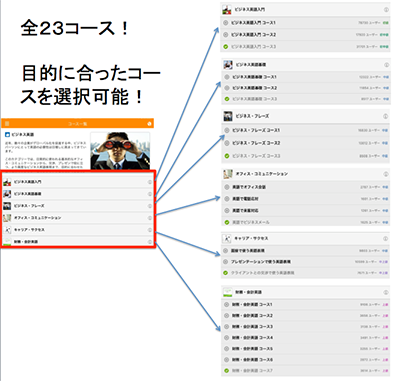
Task: Open 財務・会計英語 コース5 row
Action: click(306, 349)
